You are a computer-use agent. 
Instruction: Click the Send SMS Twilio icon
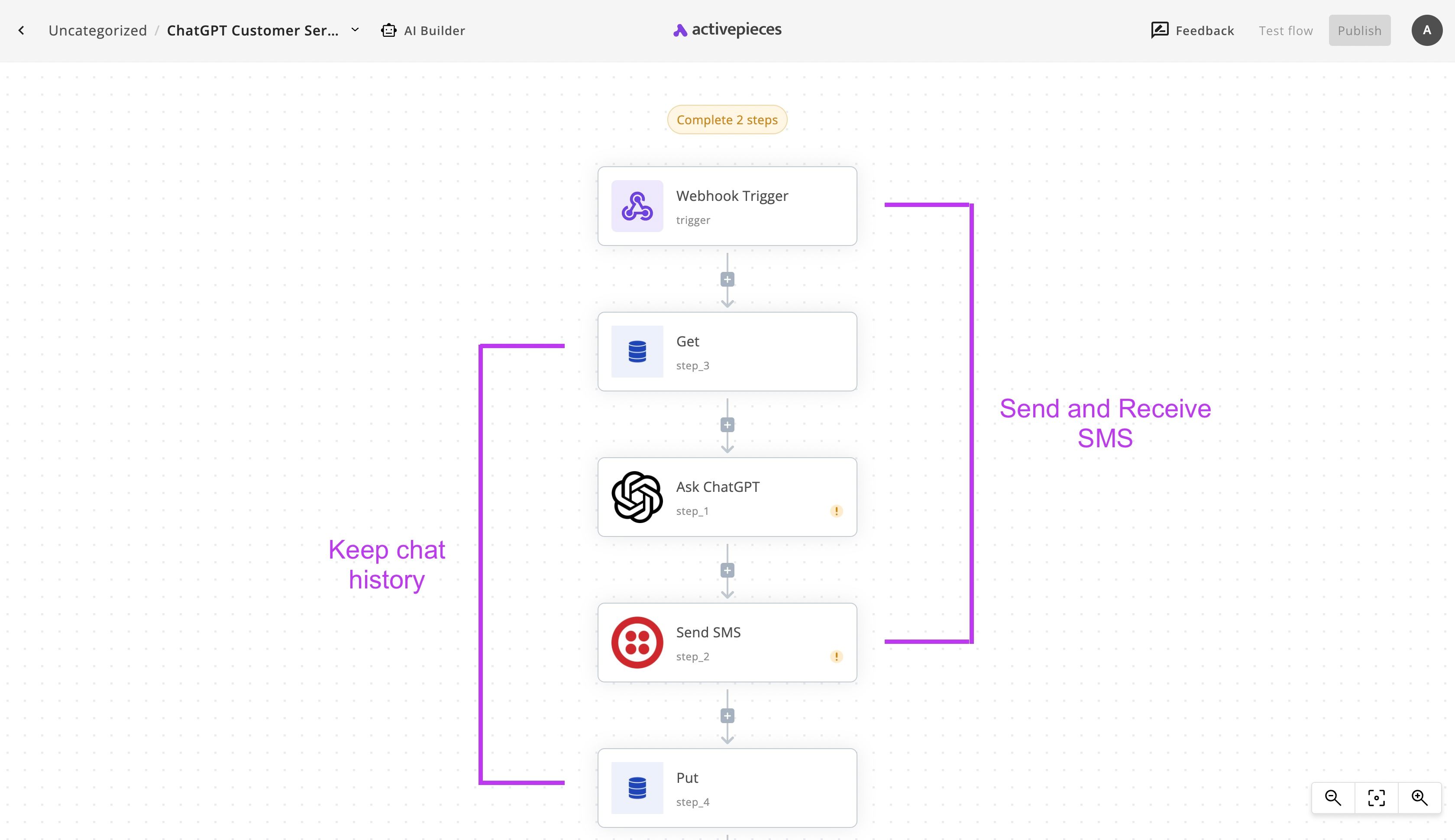pos(637,642)
